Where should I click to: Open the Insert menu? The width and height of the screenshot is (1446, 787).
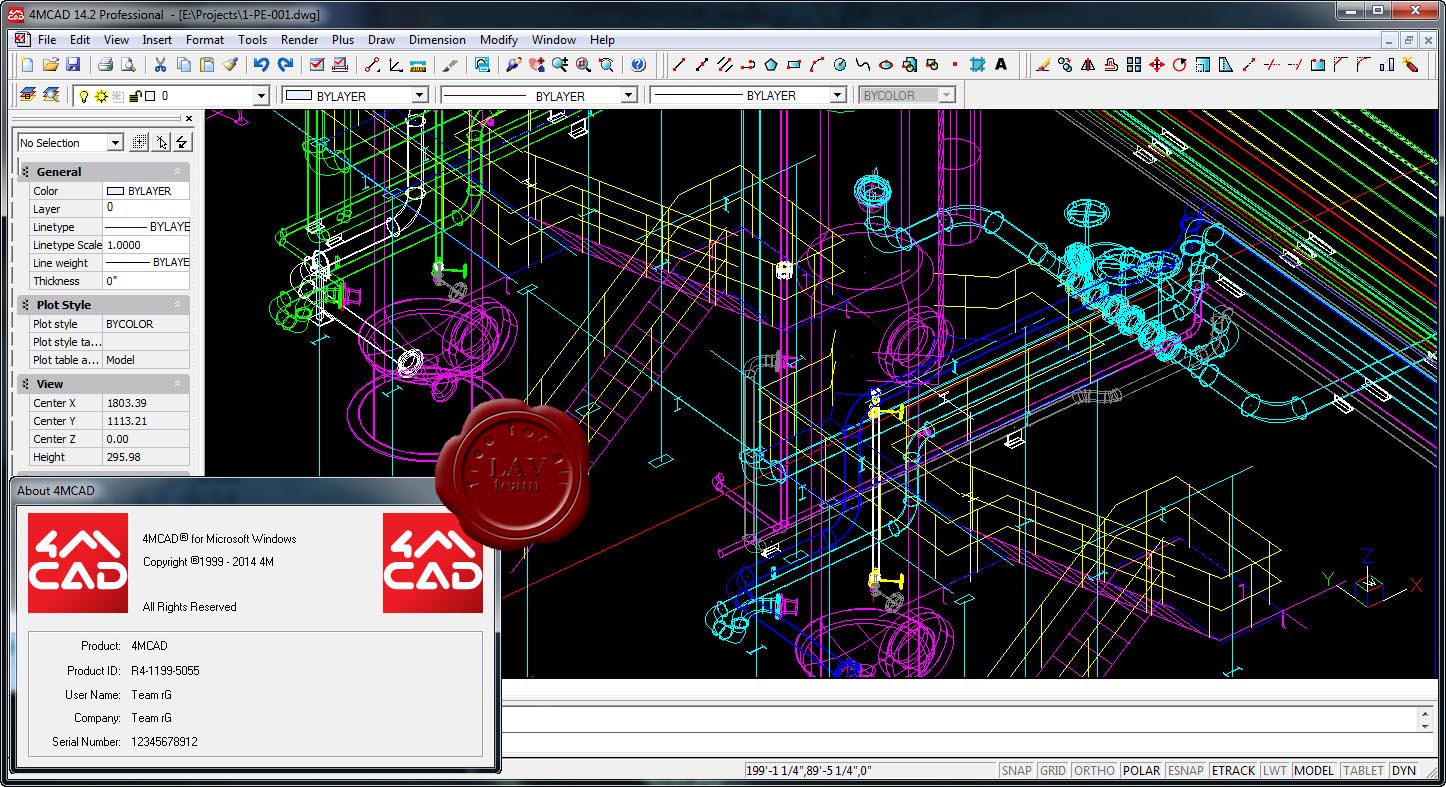(157, 40)
